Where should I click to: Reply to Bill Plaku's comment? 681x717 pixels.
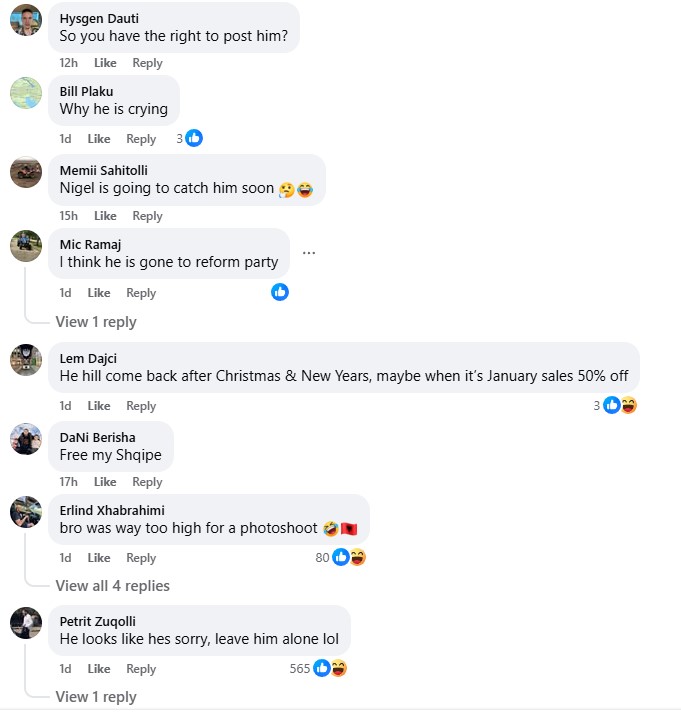pos(141,139)
